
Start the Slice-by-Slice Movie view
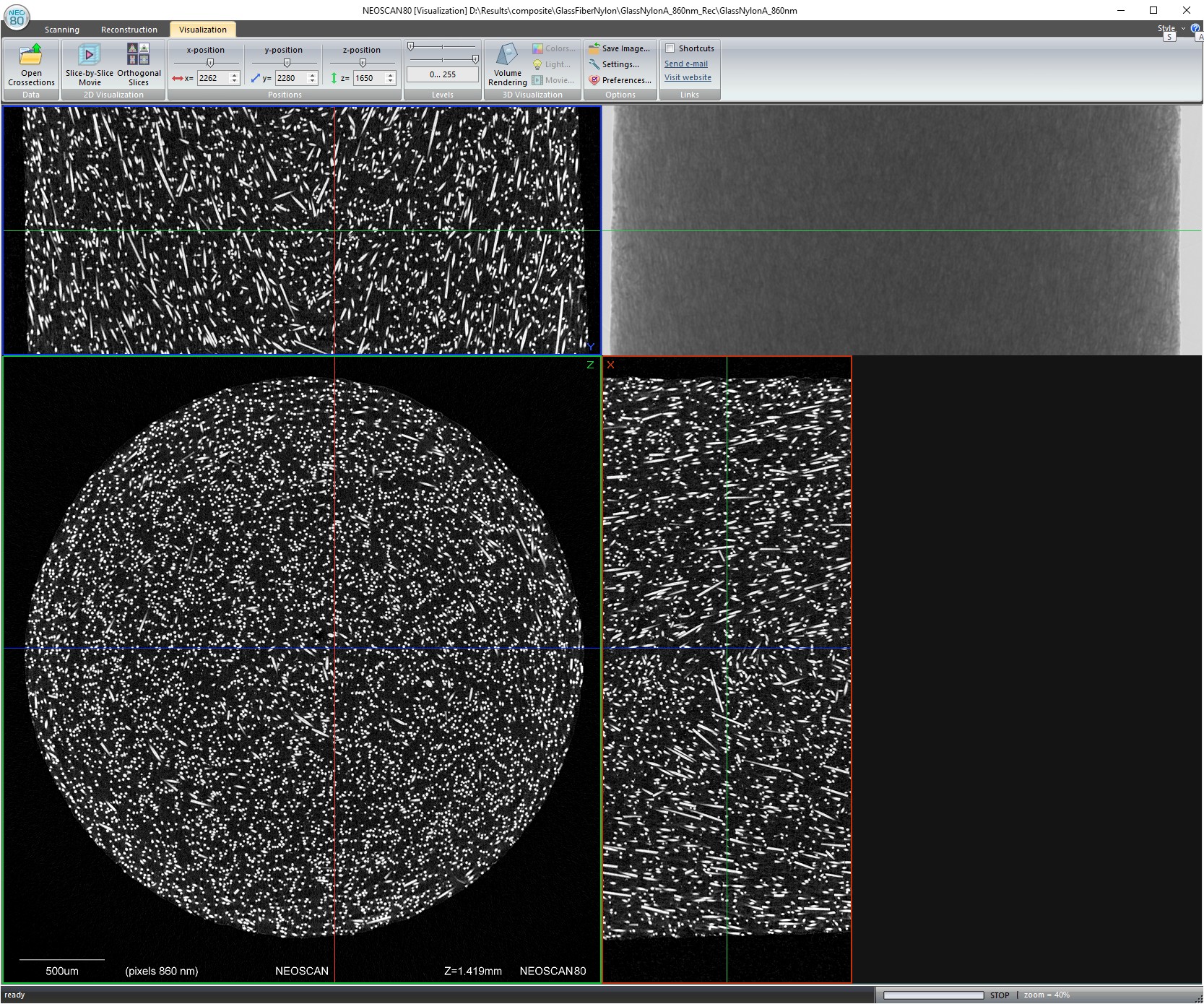[89, 56]
